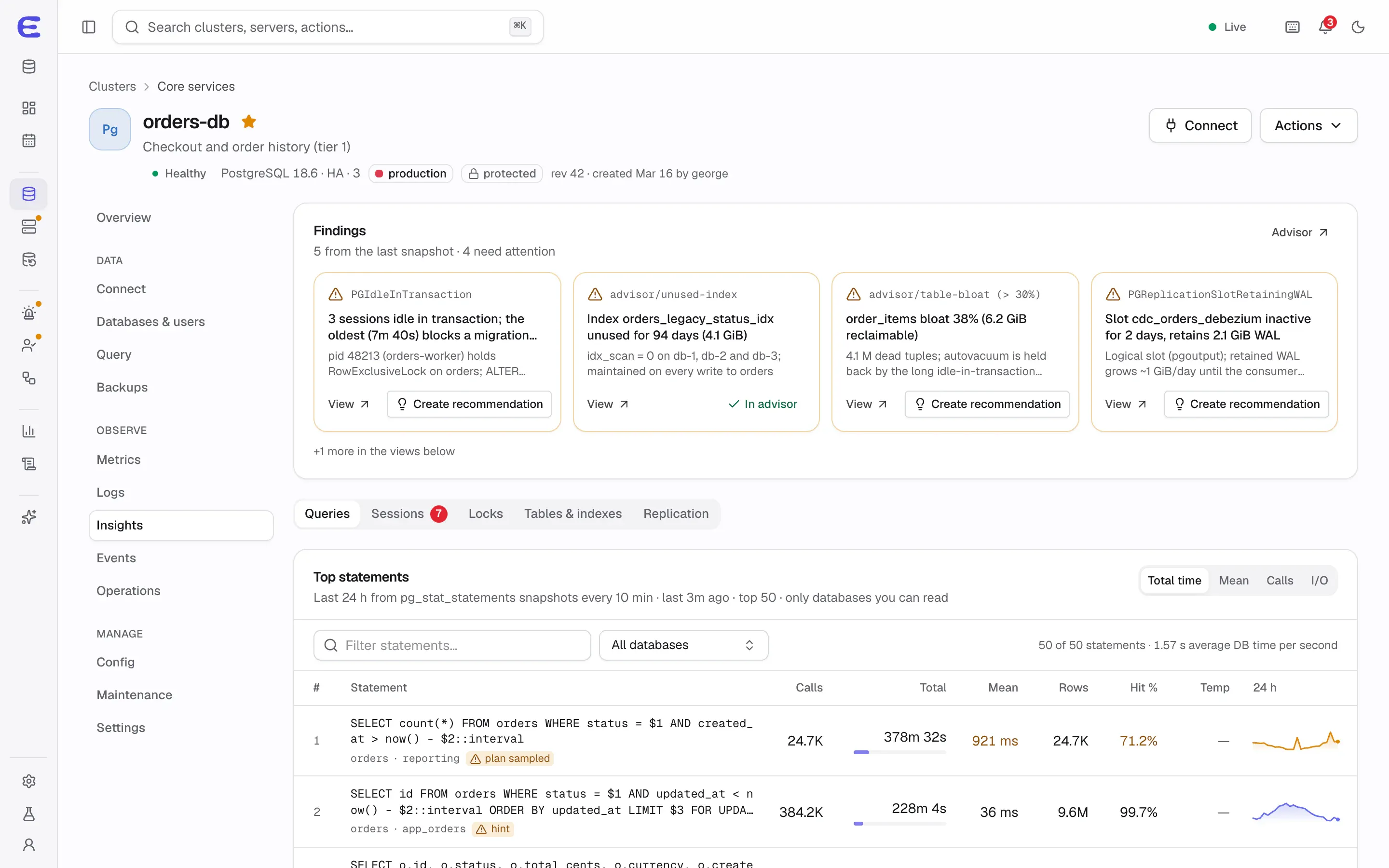Viewport: 1389px width, 868px height.
Task: Open the notifications bell
Action: pyautogui.click(x=1325, y=27)
